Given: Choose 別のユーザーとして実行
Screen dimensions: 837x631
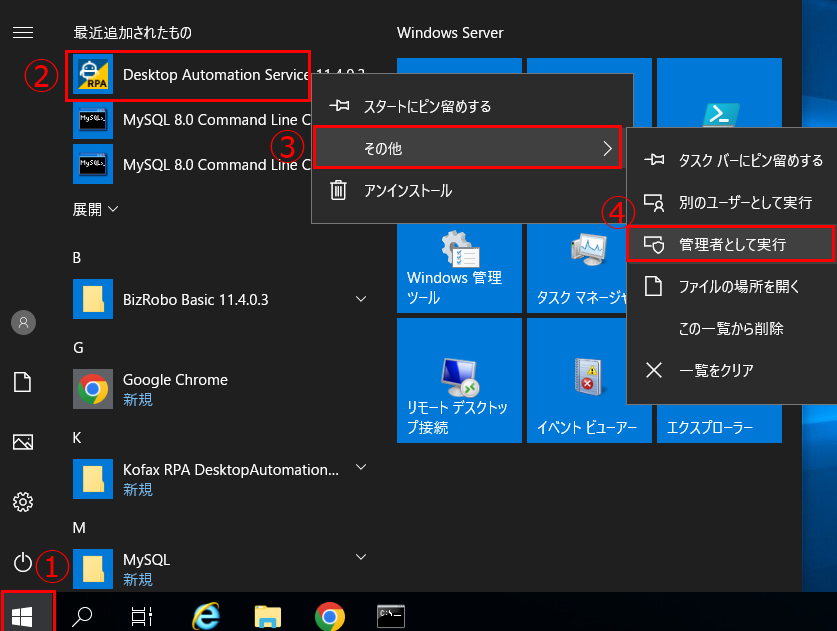Looking at the screenshot, I should click(732, 202).
